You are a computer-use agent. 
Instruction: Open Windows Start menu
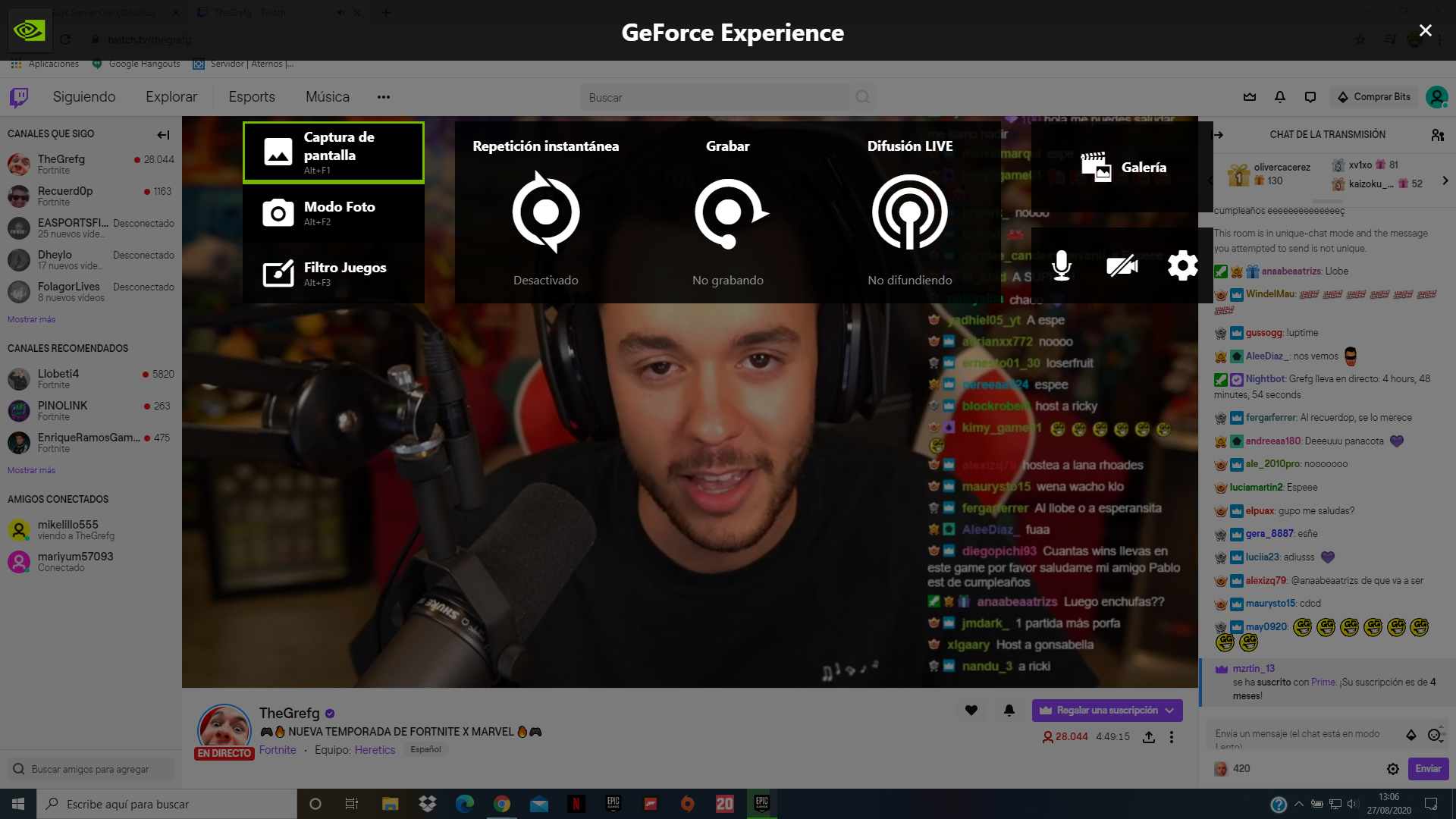[18, 804]
